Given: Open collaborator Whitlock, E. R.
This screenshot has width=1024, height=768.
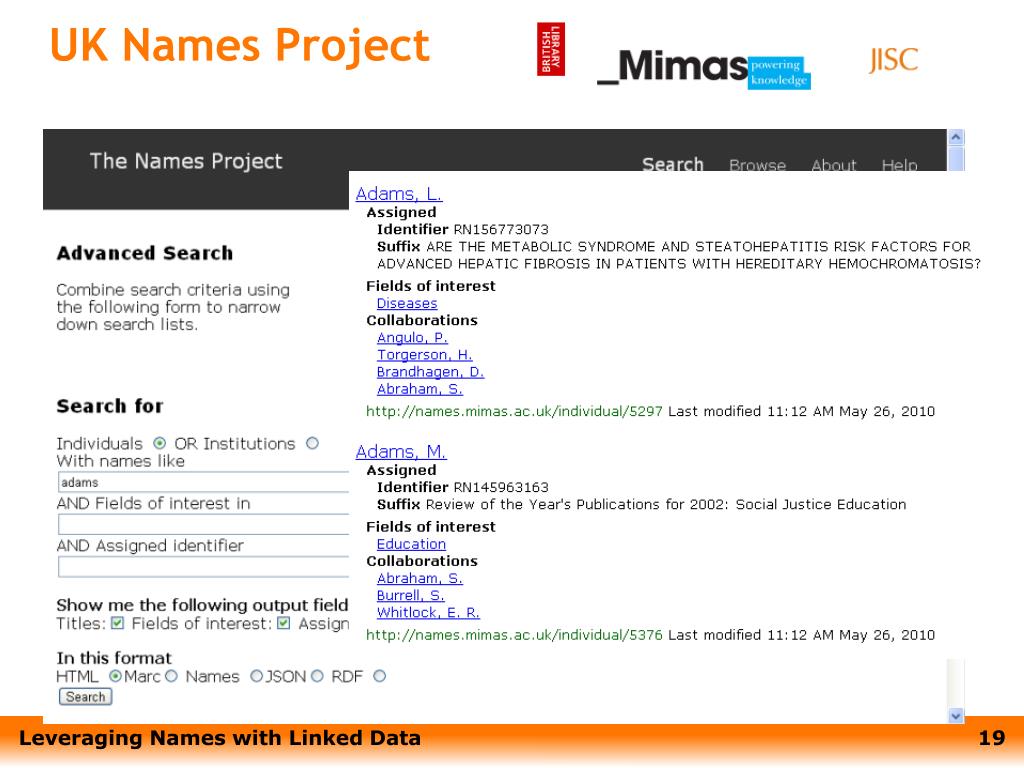Looking at the screenshot, I should [x=428, y=612].
